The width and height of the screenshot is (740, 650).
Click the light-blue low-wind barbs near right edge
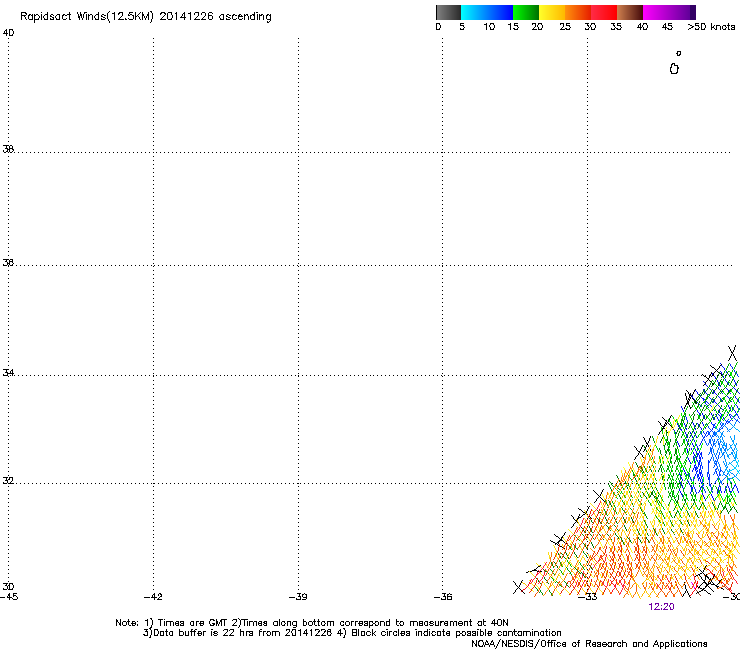pos(727,453)
